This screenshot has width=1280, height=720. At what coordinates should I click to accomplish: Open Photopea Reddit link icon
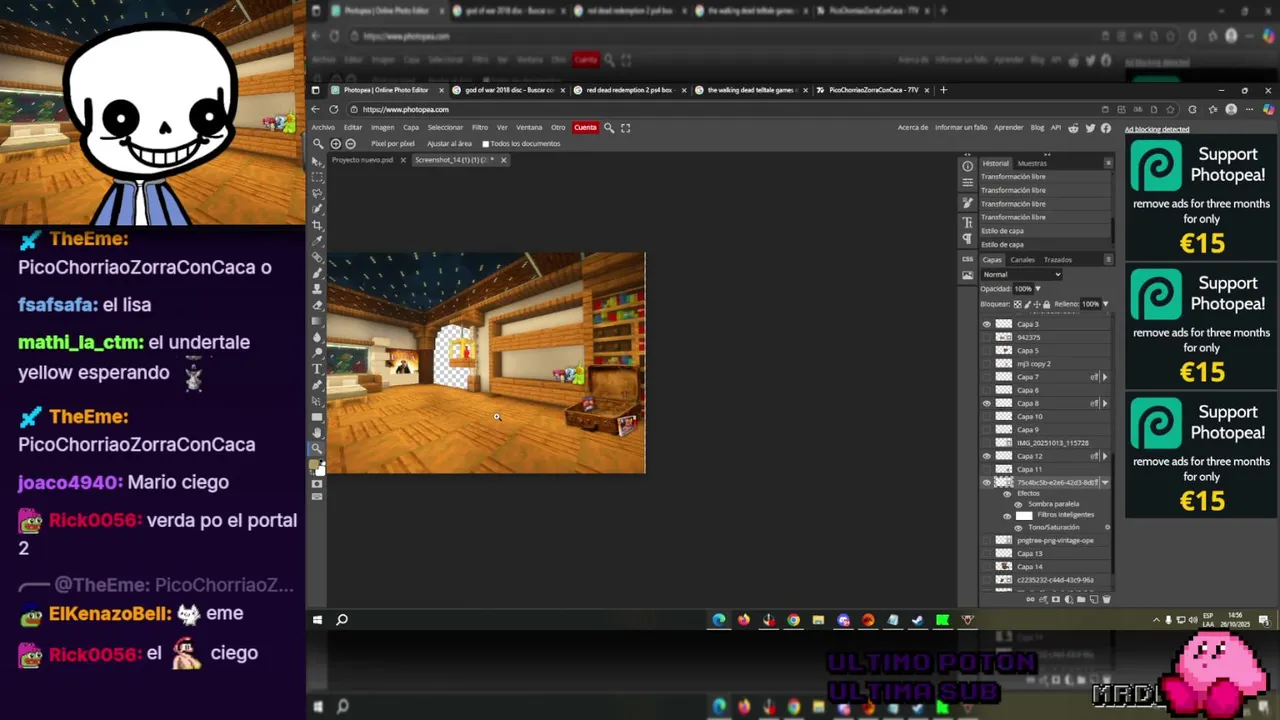pos(1074,128)
